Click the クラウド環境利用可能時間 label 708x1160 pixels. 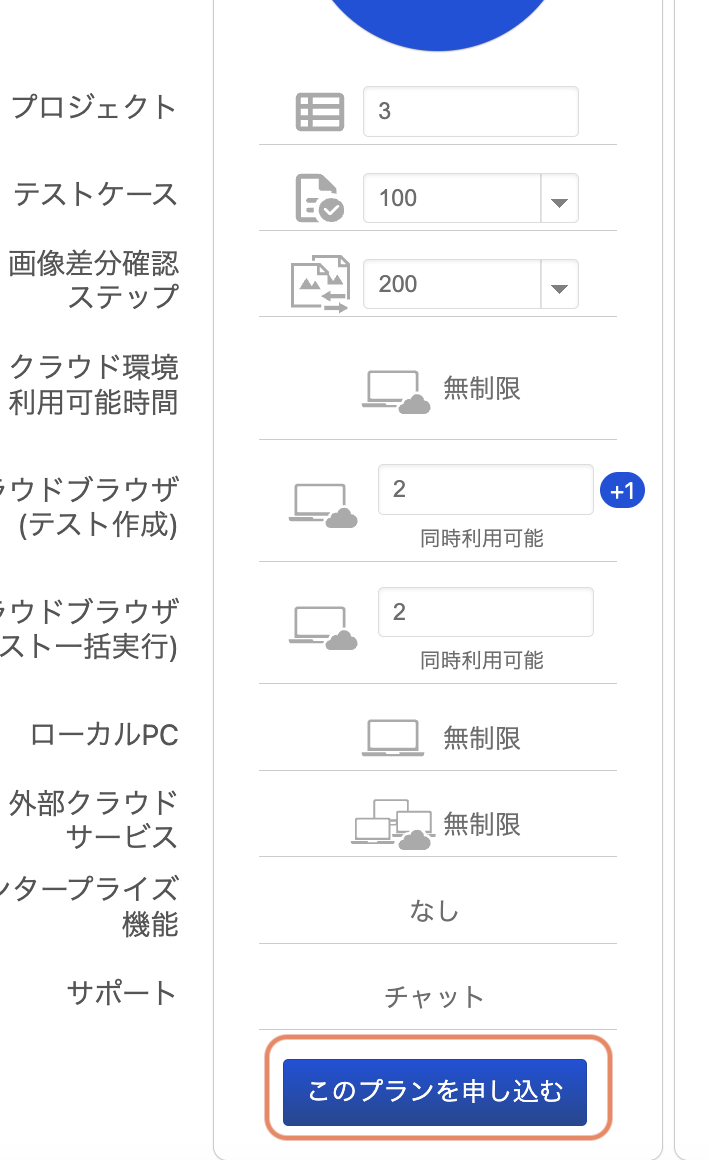click(93, 385)
